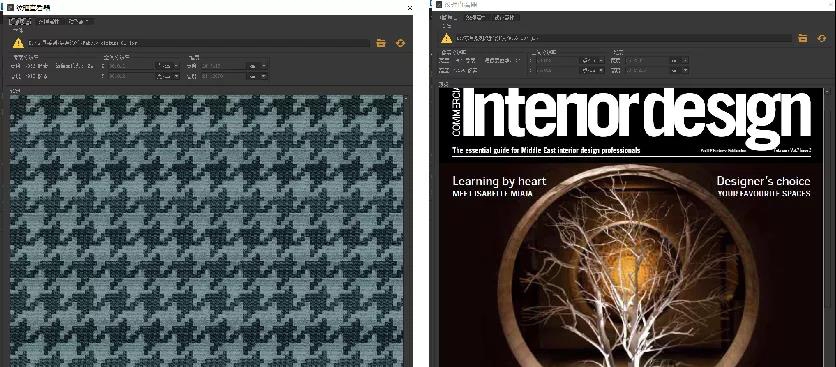
Task: Open folder browse icon in magazine cover window
Action: tap(802, 38)
